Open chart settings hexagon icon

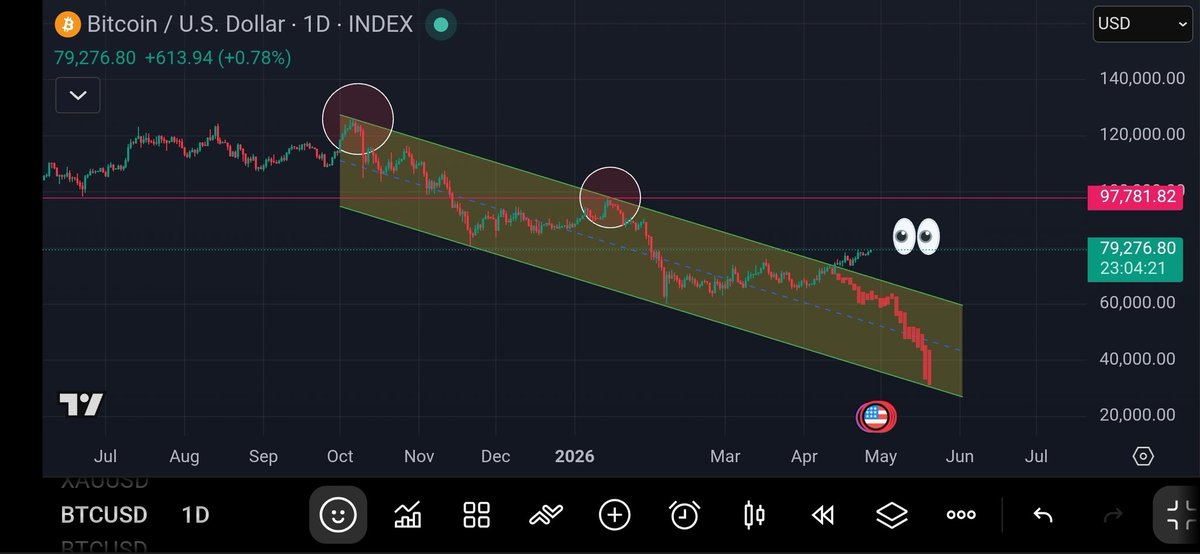1143,456
